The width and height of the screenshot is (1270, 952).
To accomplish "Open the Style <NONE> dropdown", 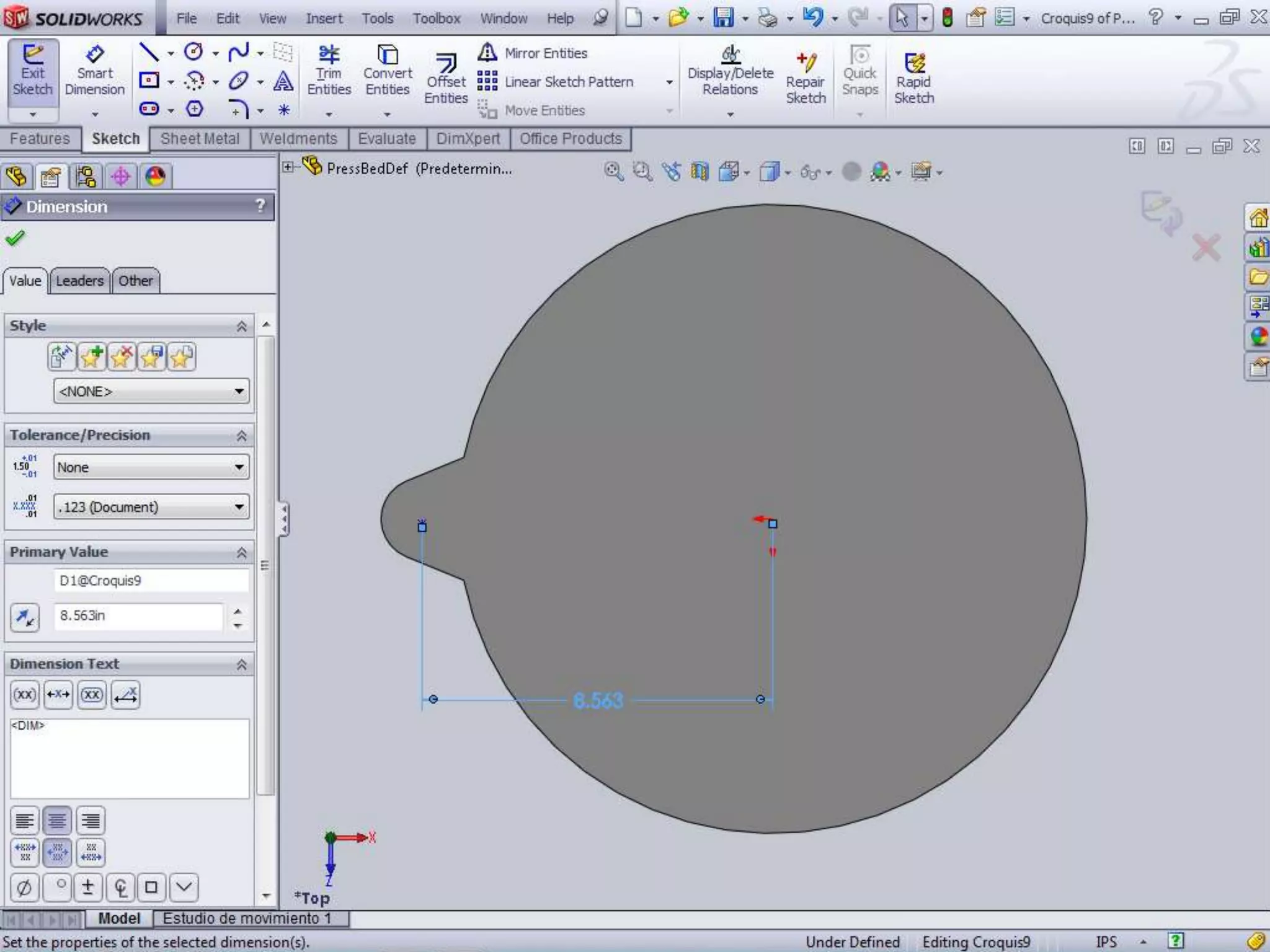I will (x=151, y=392).
